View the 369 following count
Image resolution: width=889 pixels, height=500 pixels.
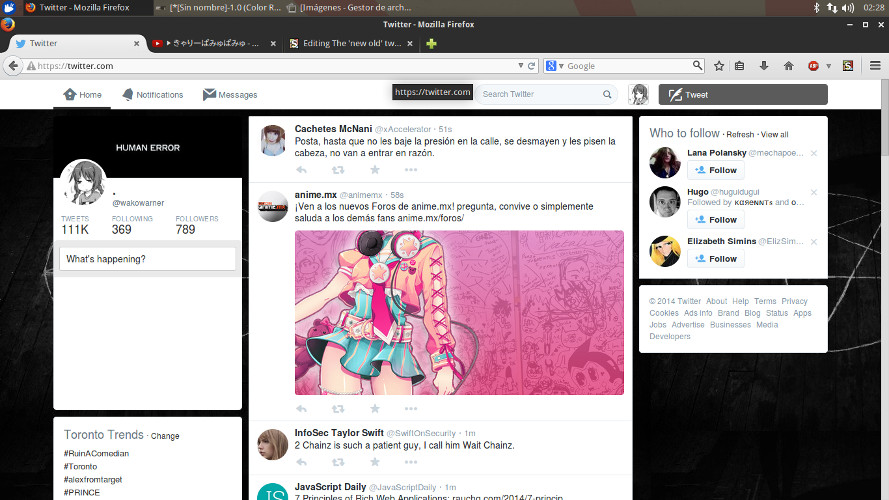click(x=132, y=225)
